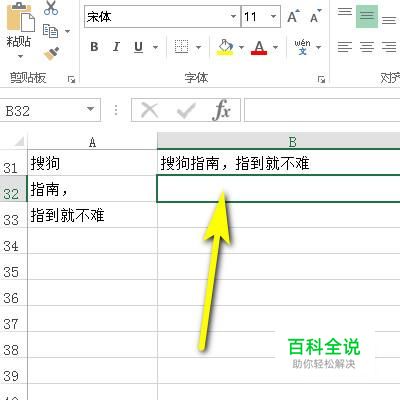Select row 39 header

pyautogui.click(x=13, y=371)
